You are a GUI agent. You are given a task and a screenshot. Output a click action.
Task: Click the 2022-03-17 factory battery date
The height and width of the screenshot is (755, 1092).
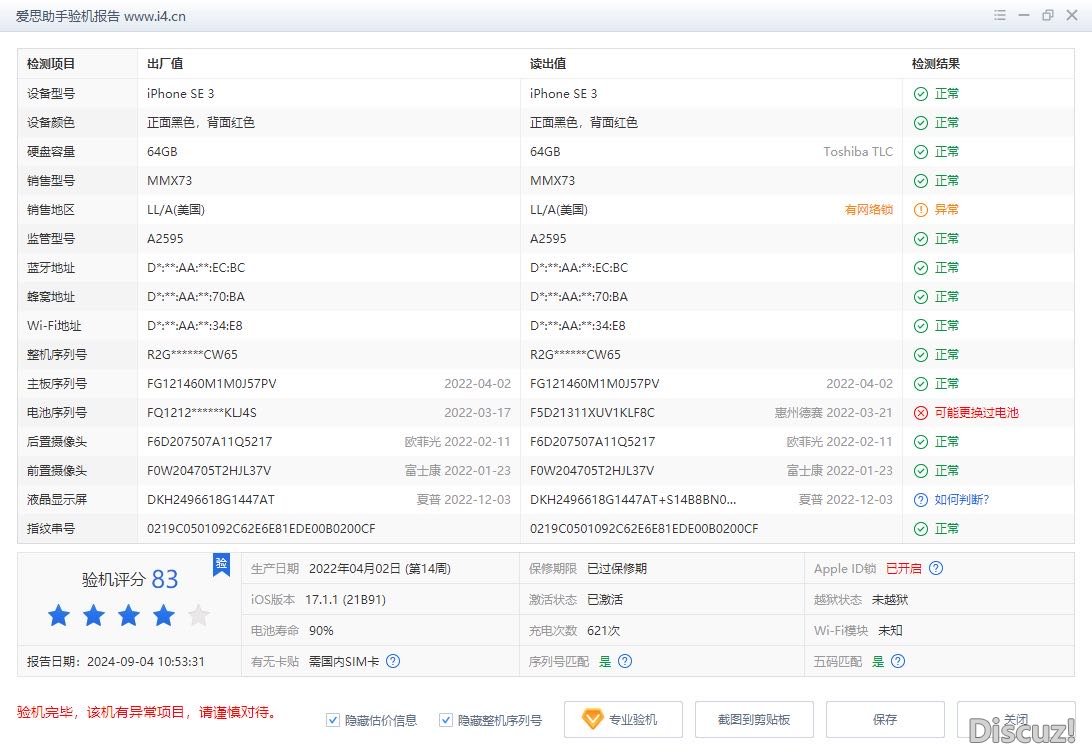478,413
